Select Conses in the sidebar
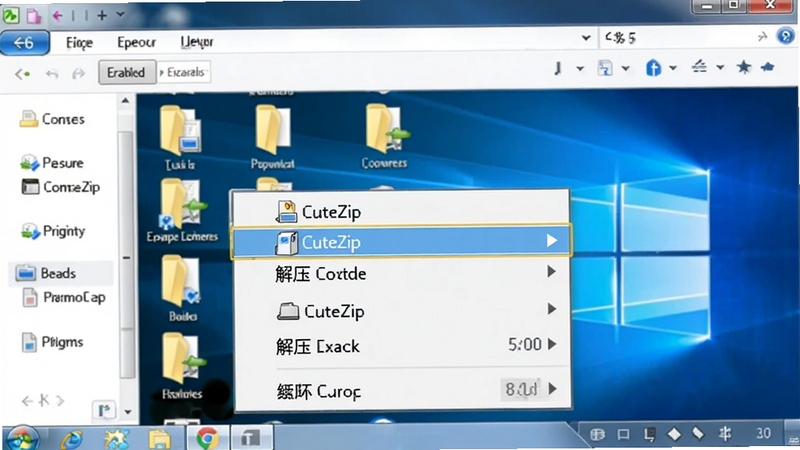This screenshot has width=800, height=450. 52,119
